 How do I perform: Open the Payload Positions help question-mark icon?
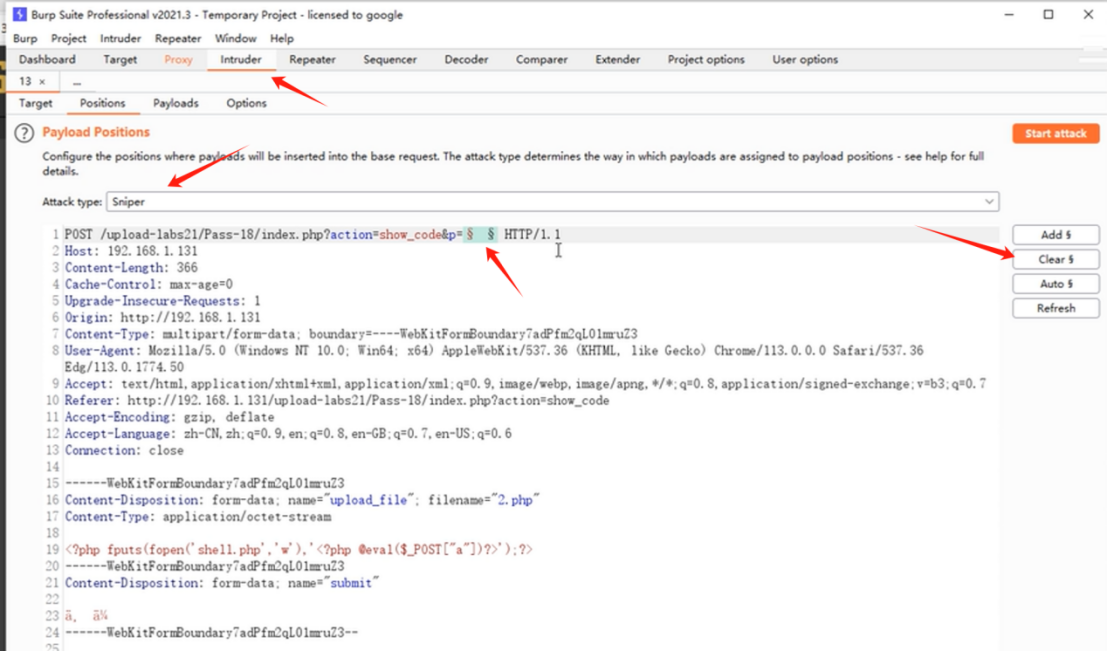tap(24, 133)
